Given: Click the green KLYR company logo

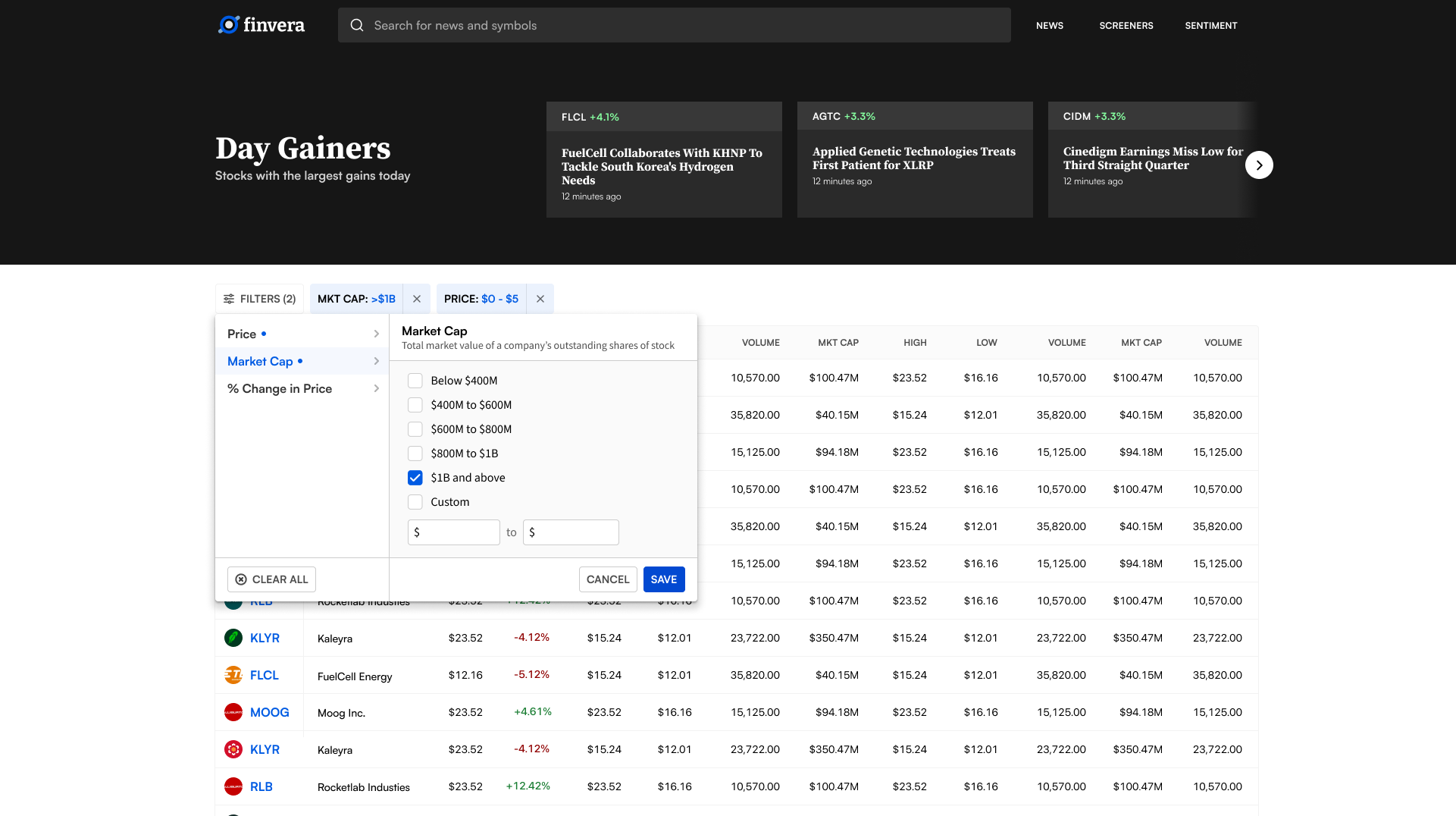Looking at the screenshot, I should pos(233,638).
